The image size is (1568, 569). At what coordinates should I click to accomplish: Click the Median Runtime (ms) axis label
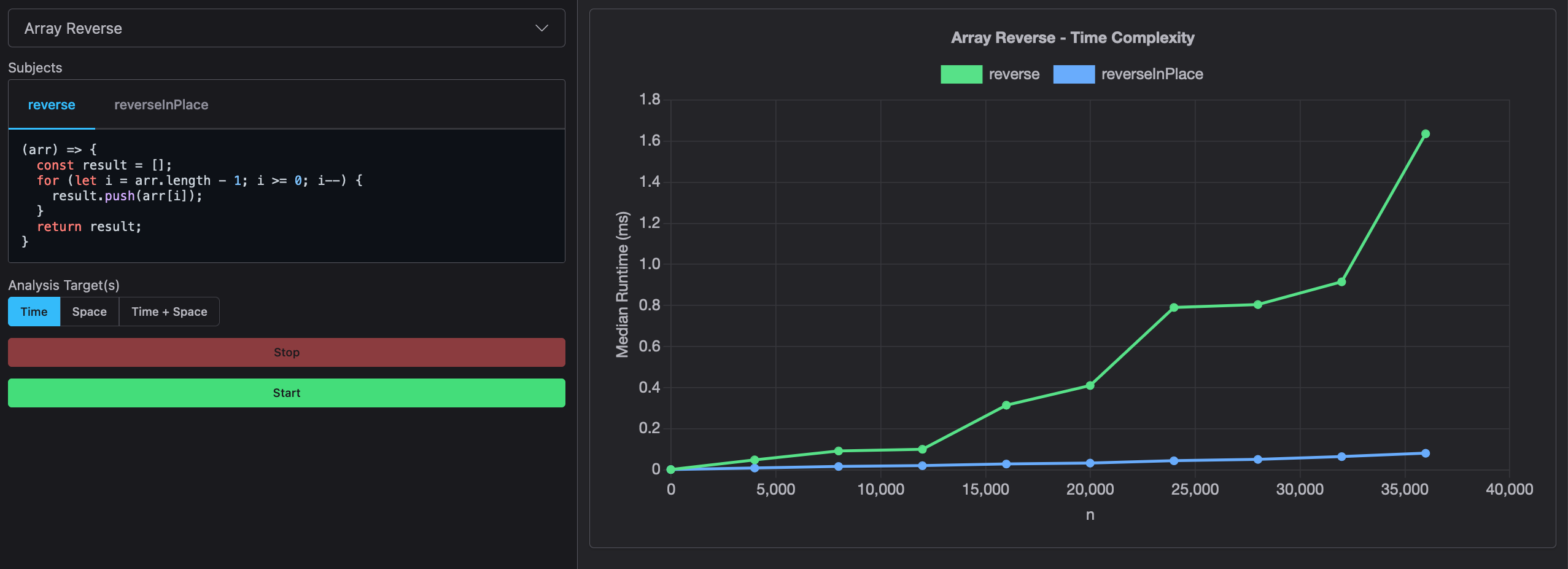623,284
